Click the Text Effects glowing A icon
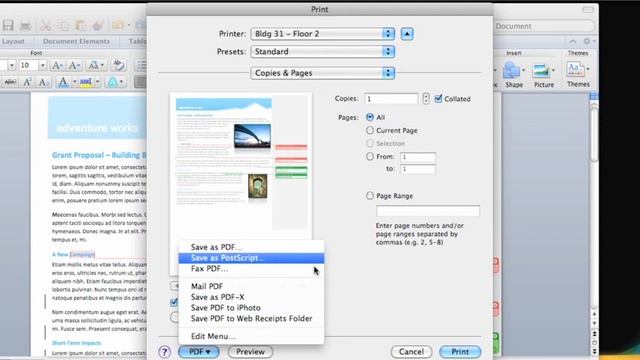This screenshot has width=640, height=360. (113, 82)
